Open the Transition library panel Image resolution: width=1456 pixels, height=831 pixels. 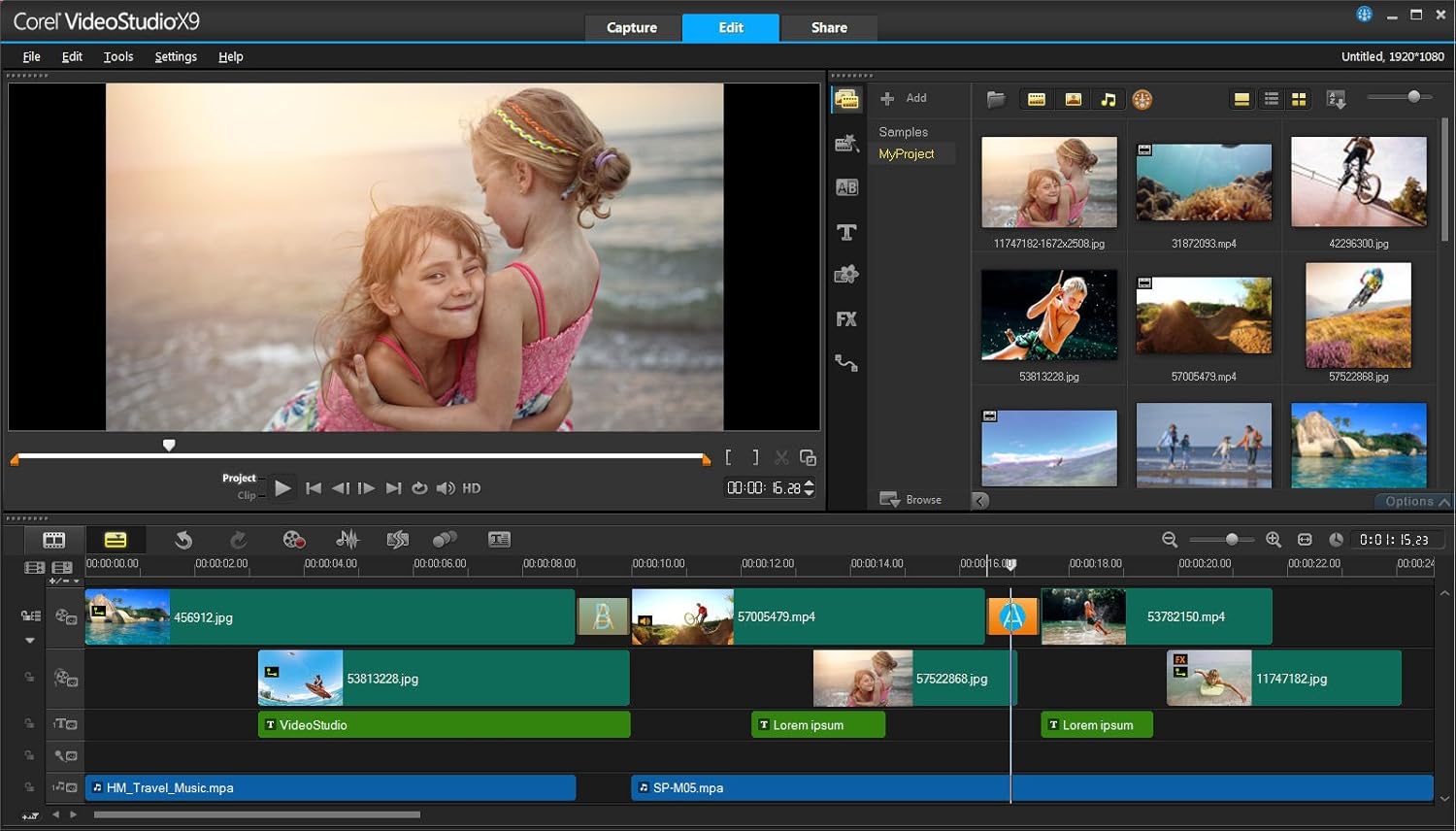(846, 187)
